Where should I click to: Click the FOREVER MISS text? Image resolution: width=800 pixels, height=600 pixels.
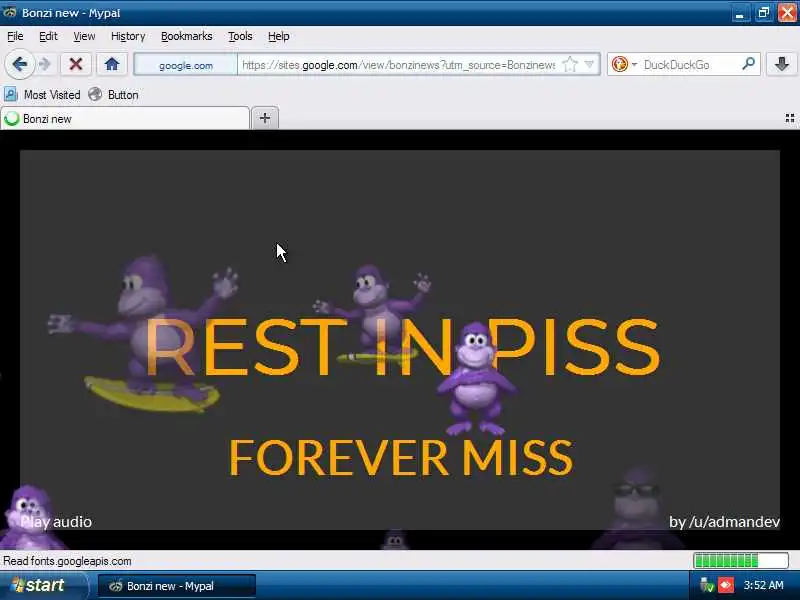coord(401,457)
